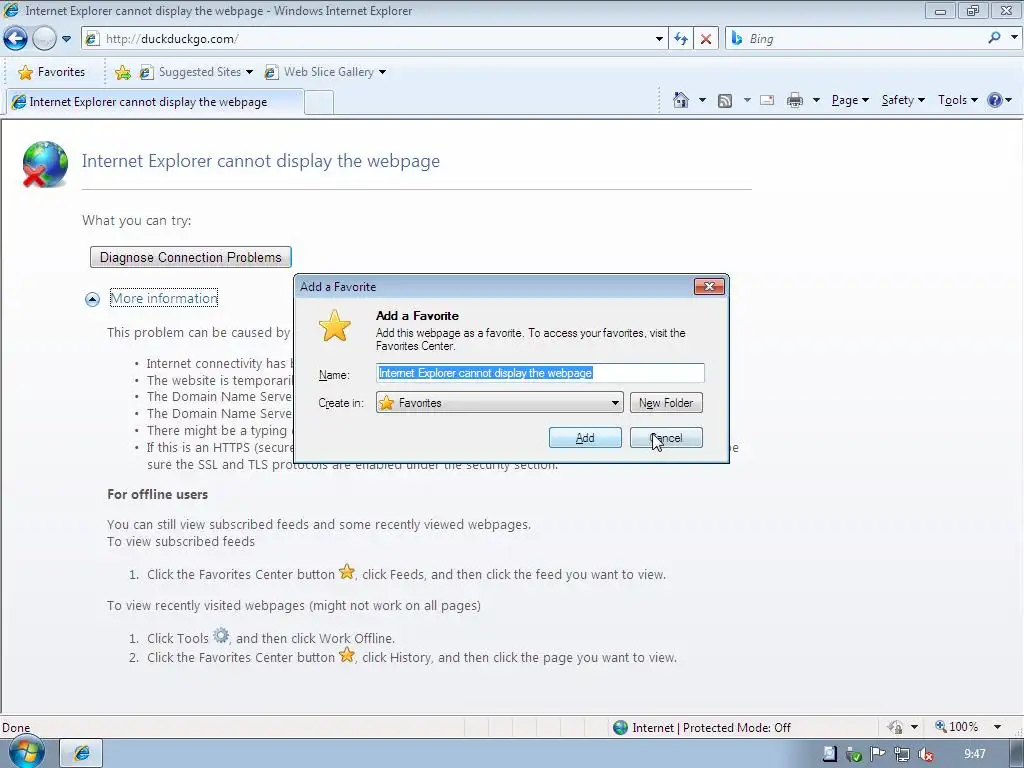Click the Internet Explorer taskbar button
This screenshot has height=768, width=1024.
click(81, 753)
